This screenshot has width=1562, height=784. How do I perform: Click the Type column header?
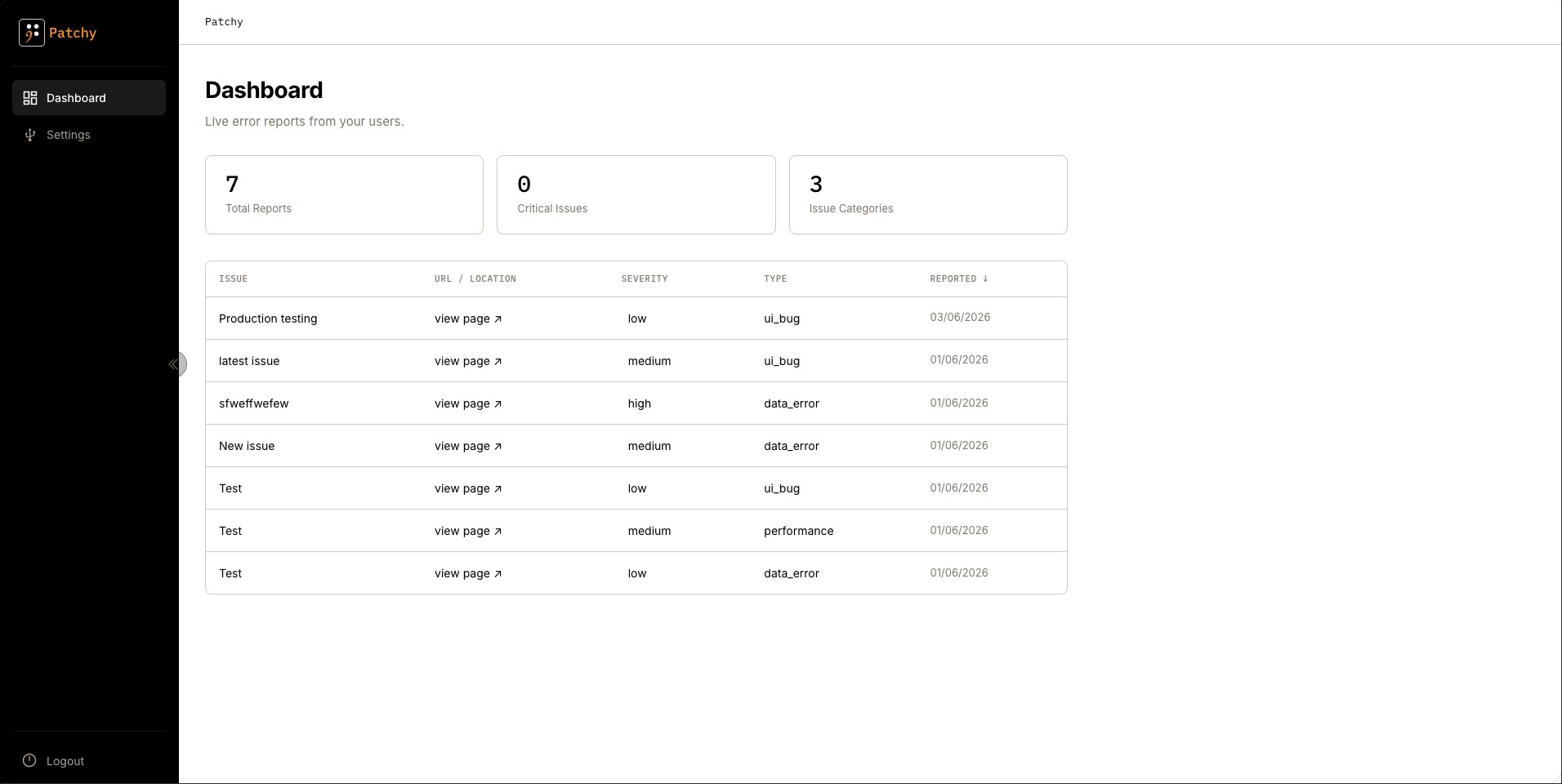click(775, 279)
